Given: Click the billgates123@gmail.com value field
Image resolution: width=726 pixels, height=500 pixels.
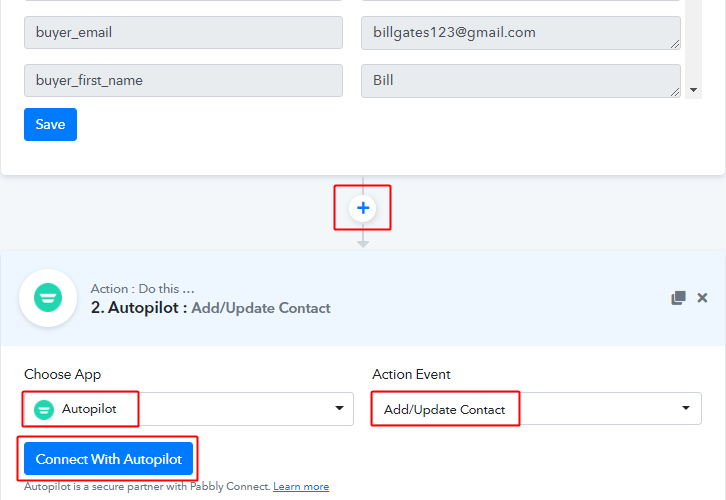Looking at the screenshot, I should point(521,33).
